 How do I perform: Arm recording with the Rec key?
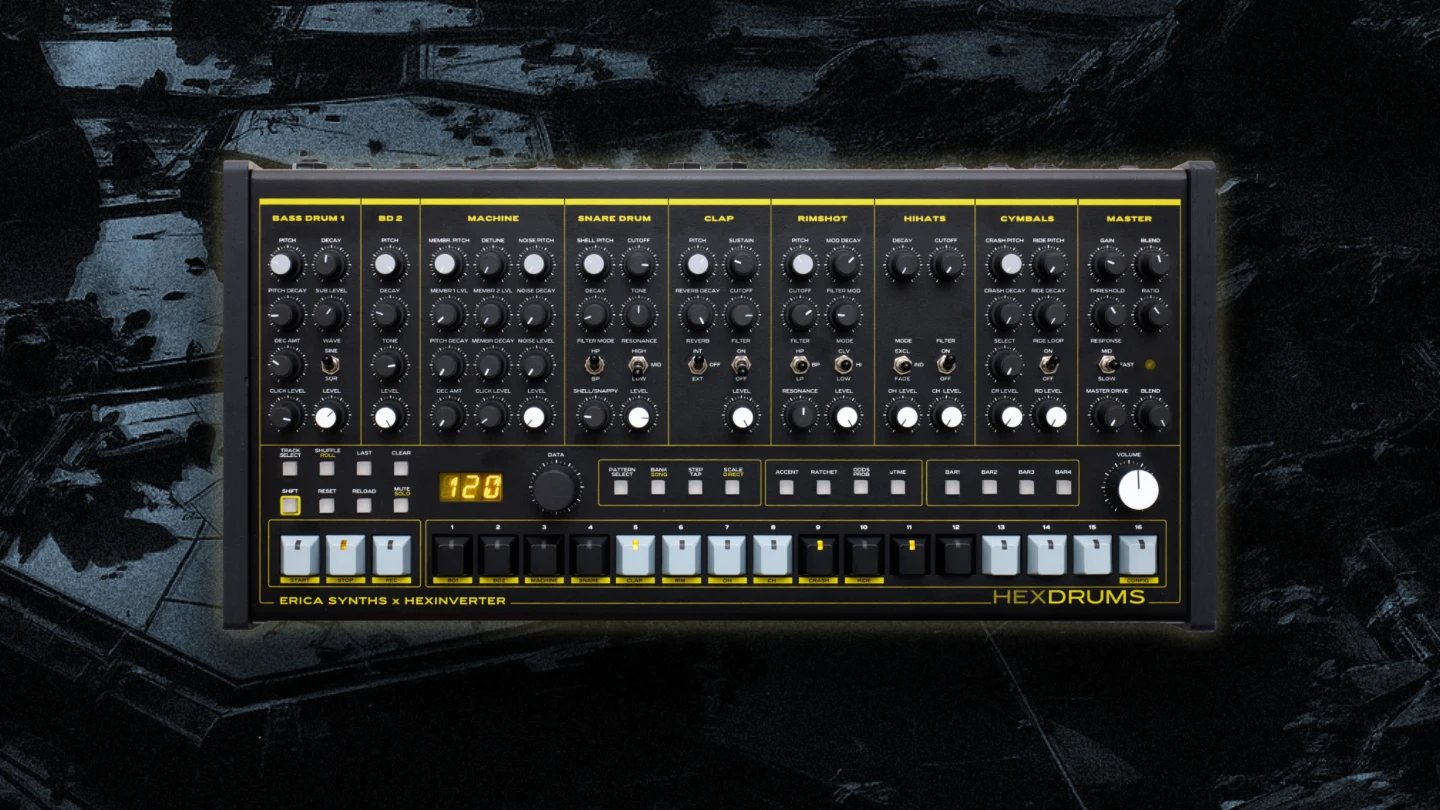[391, 555]
